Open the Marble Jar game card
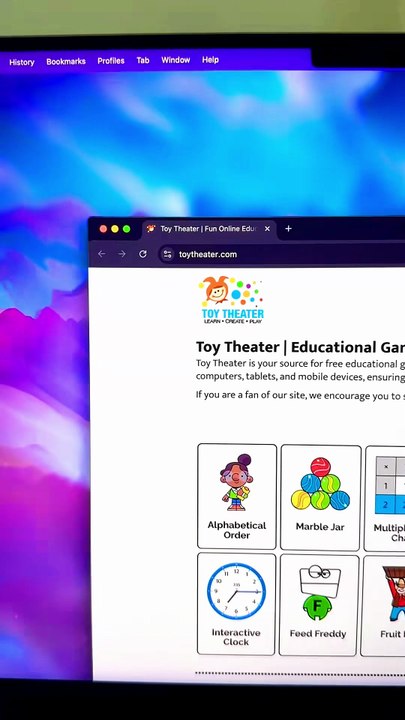Image resolution: width=405 pixels, height=720 pixels. point(320,497)
